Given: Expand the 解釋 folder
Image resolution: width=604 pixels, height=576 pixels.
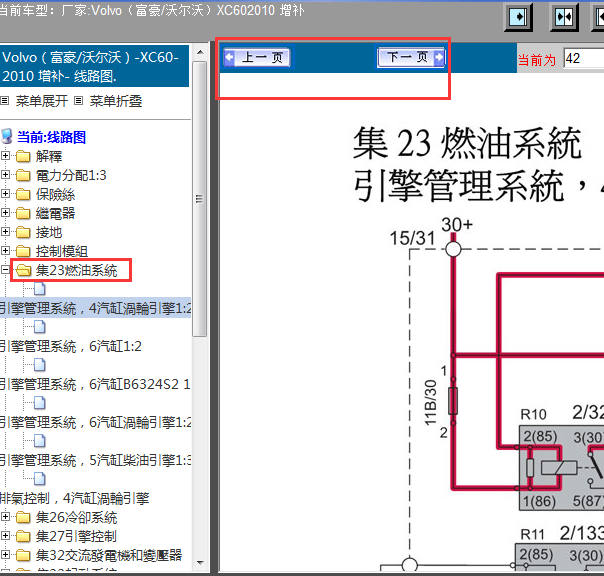Looking at the screenshot, I should pos(5,156).
